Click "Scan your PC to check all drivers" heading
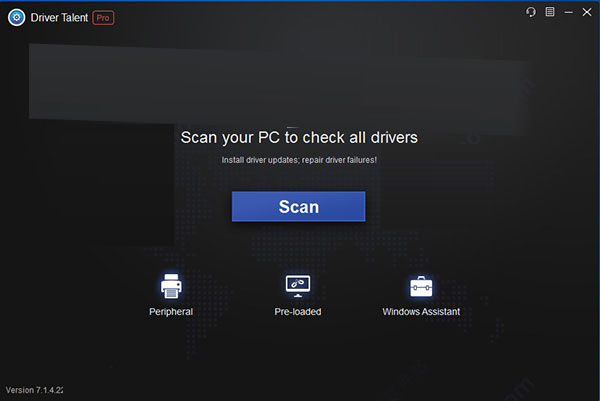The height and width of the screenshot is (401, 600). (299, 137)
